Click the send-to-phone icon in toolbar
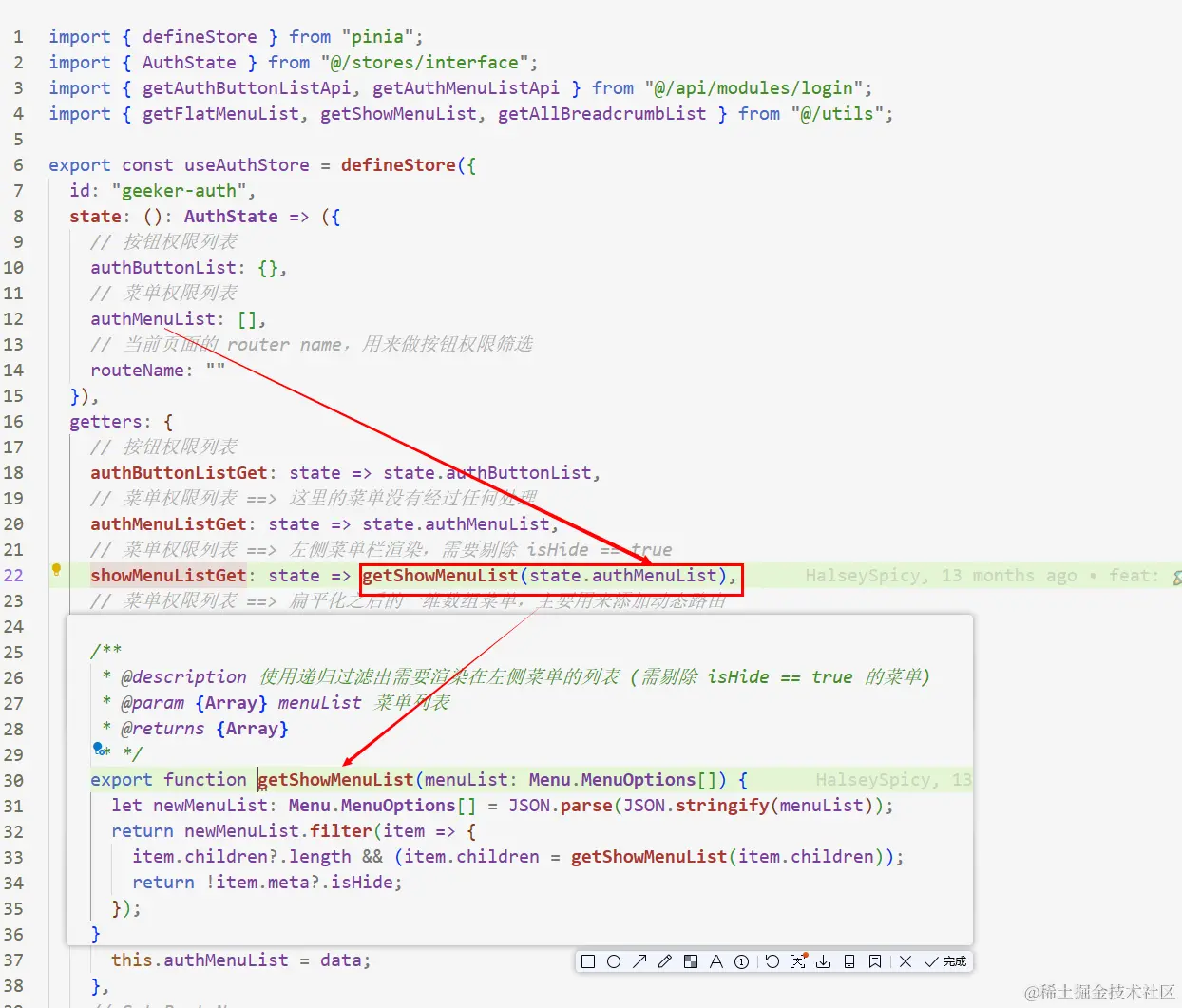Viewport: 1182px width, 1008px height. pyautogui.click(x=849, y=961)
